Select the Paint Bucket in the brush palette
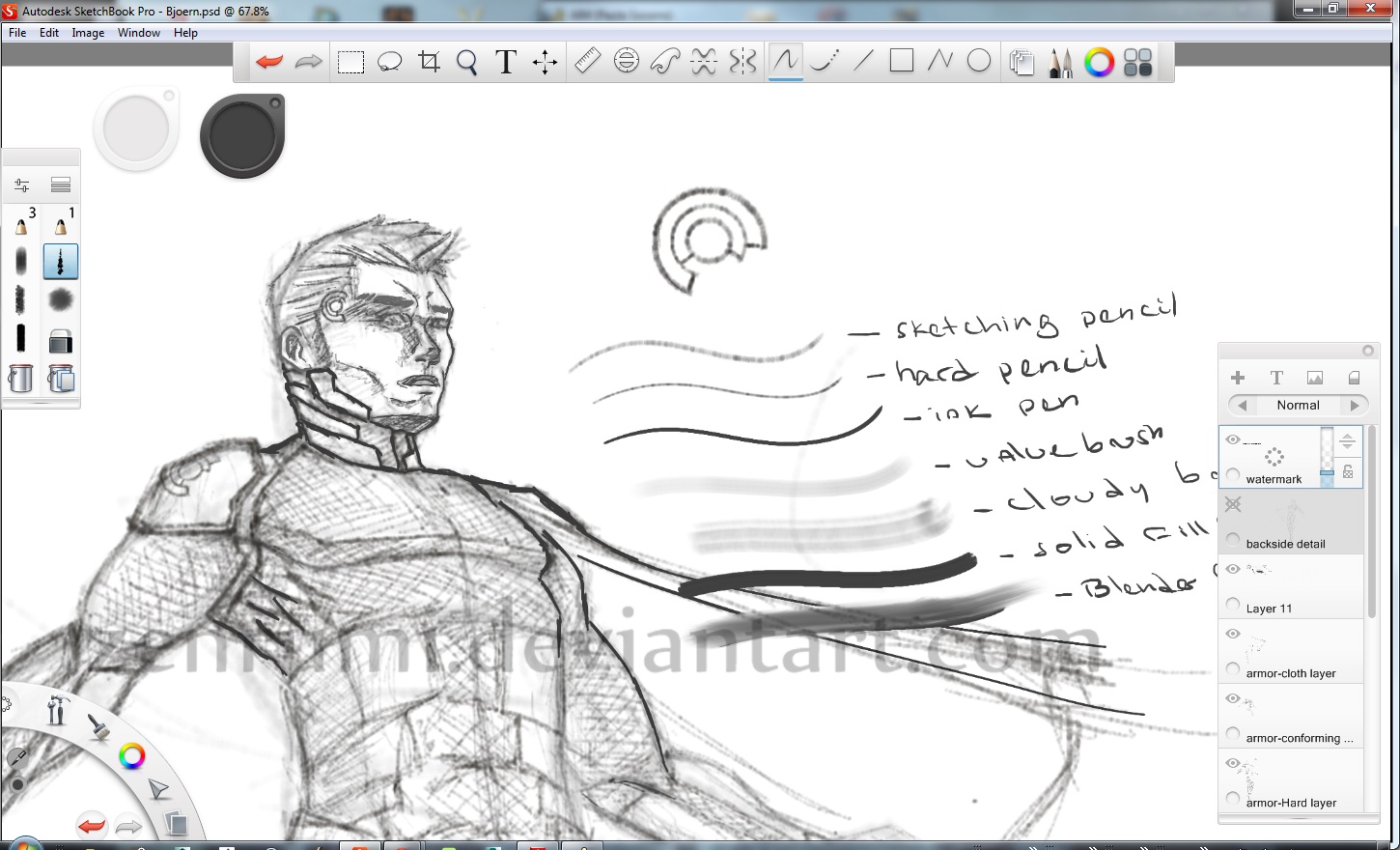Screen dimensions: 1400x850 tap(20, 380)
